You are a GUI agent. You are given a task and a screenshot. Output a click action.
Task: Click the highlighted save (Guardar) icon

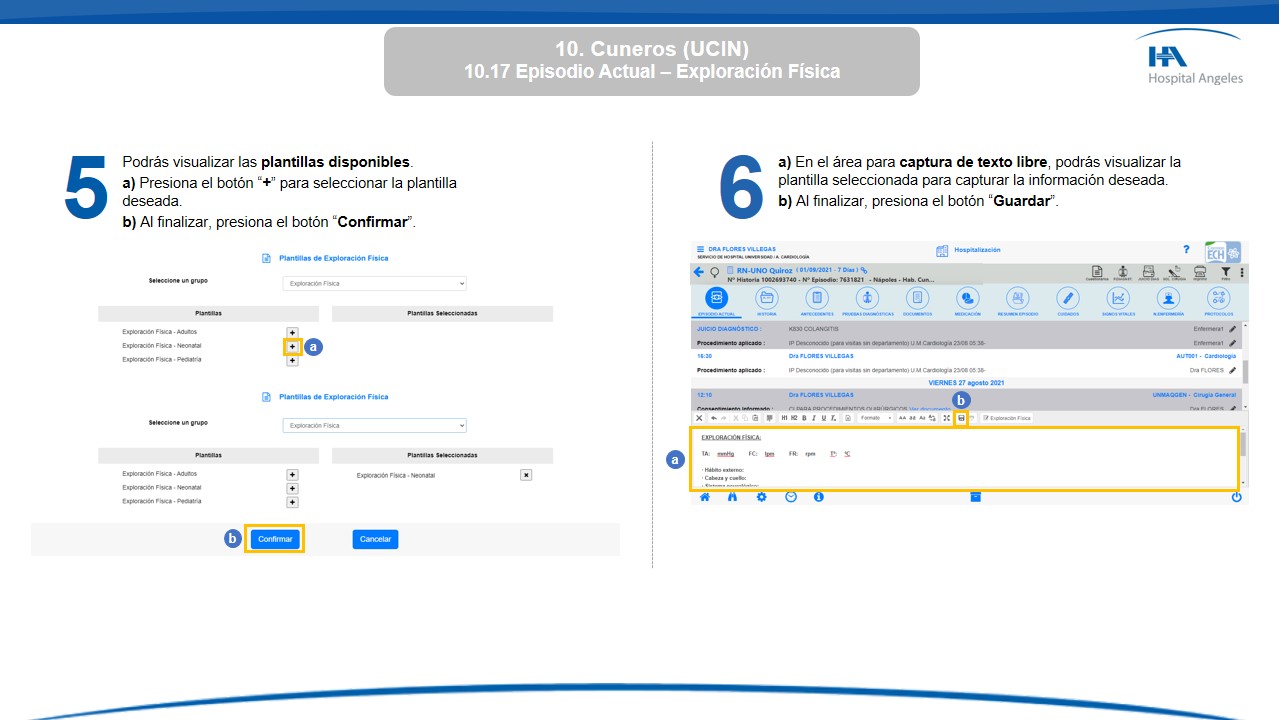coord(961,418)
